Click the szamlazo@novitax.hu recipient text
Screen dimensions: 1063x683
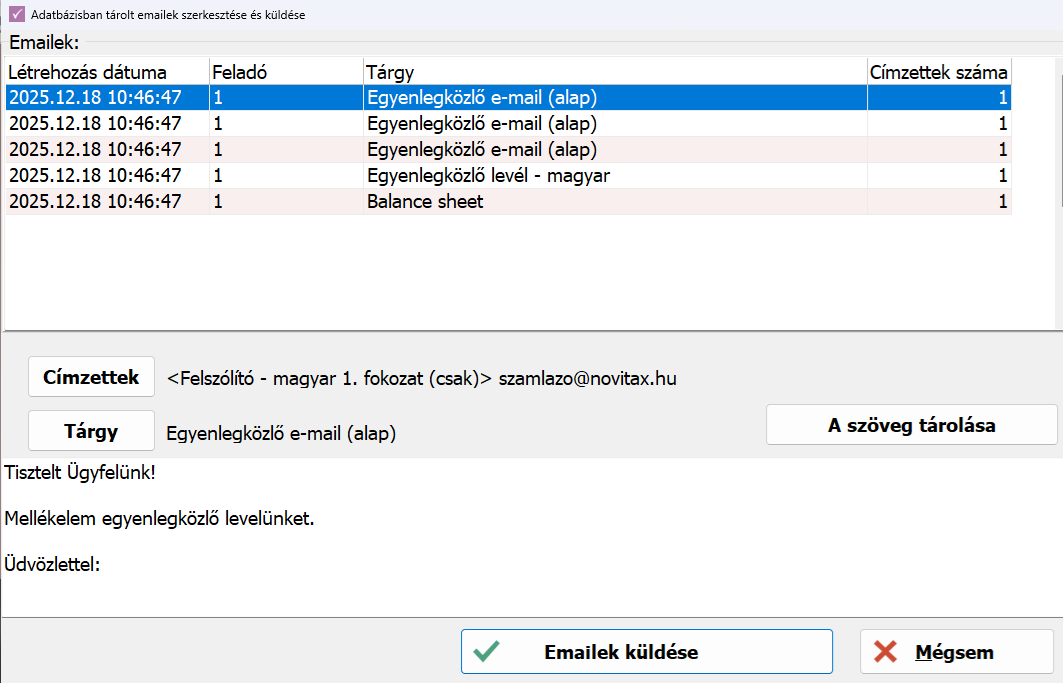[587, 379]
